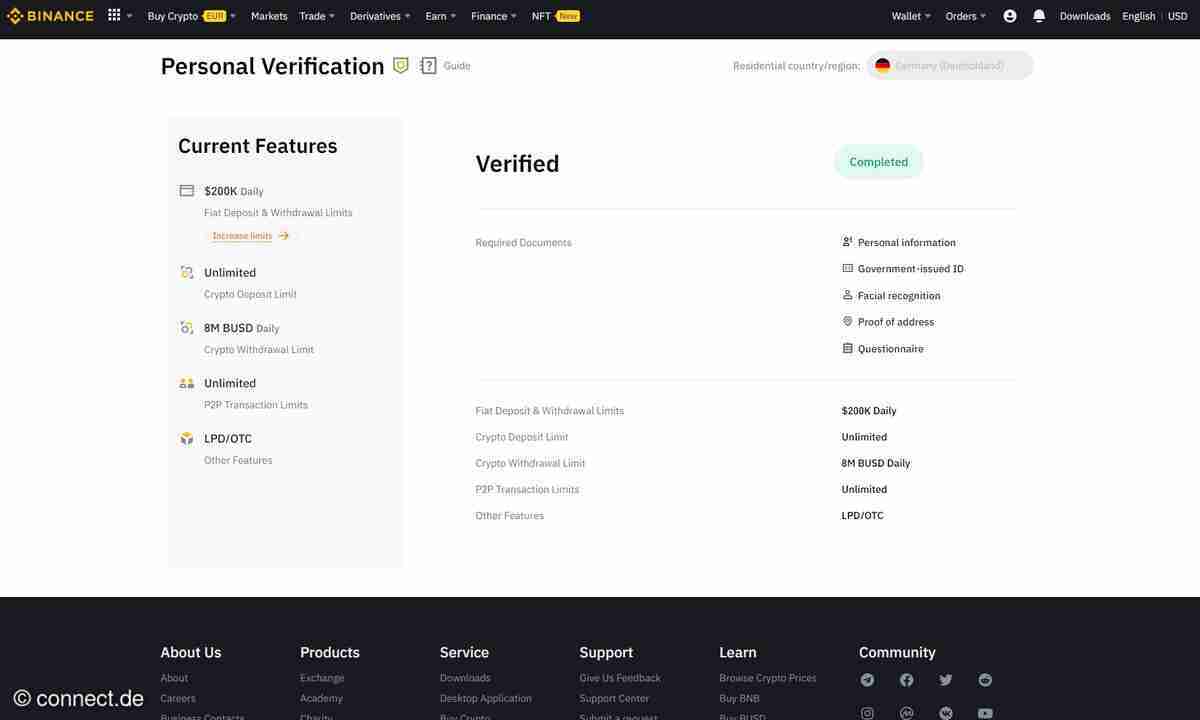Click the residential country Germany field
This screenshot has height=720, width=1200.
(949, 66)
